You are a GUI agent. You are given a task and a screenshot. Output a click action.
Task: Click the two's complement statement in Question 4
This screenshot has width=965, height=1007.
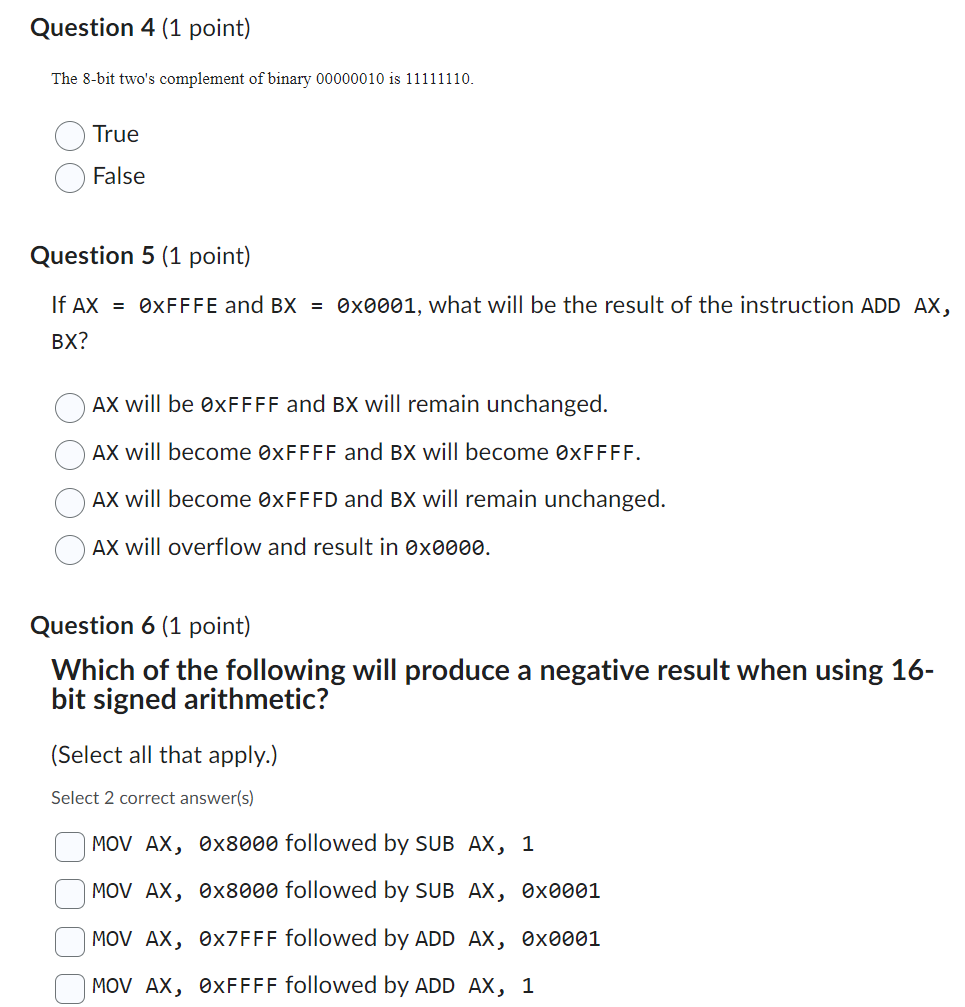coord(261,78)
